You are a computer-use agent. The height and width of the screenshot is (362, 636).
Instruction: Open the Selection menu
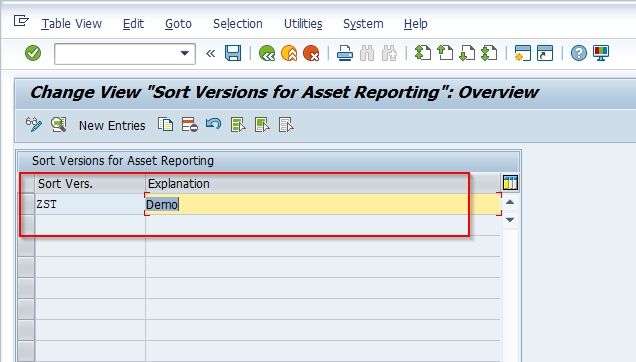pyautogui.click(x=238, y=24)
